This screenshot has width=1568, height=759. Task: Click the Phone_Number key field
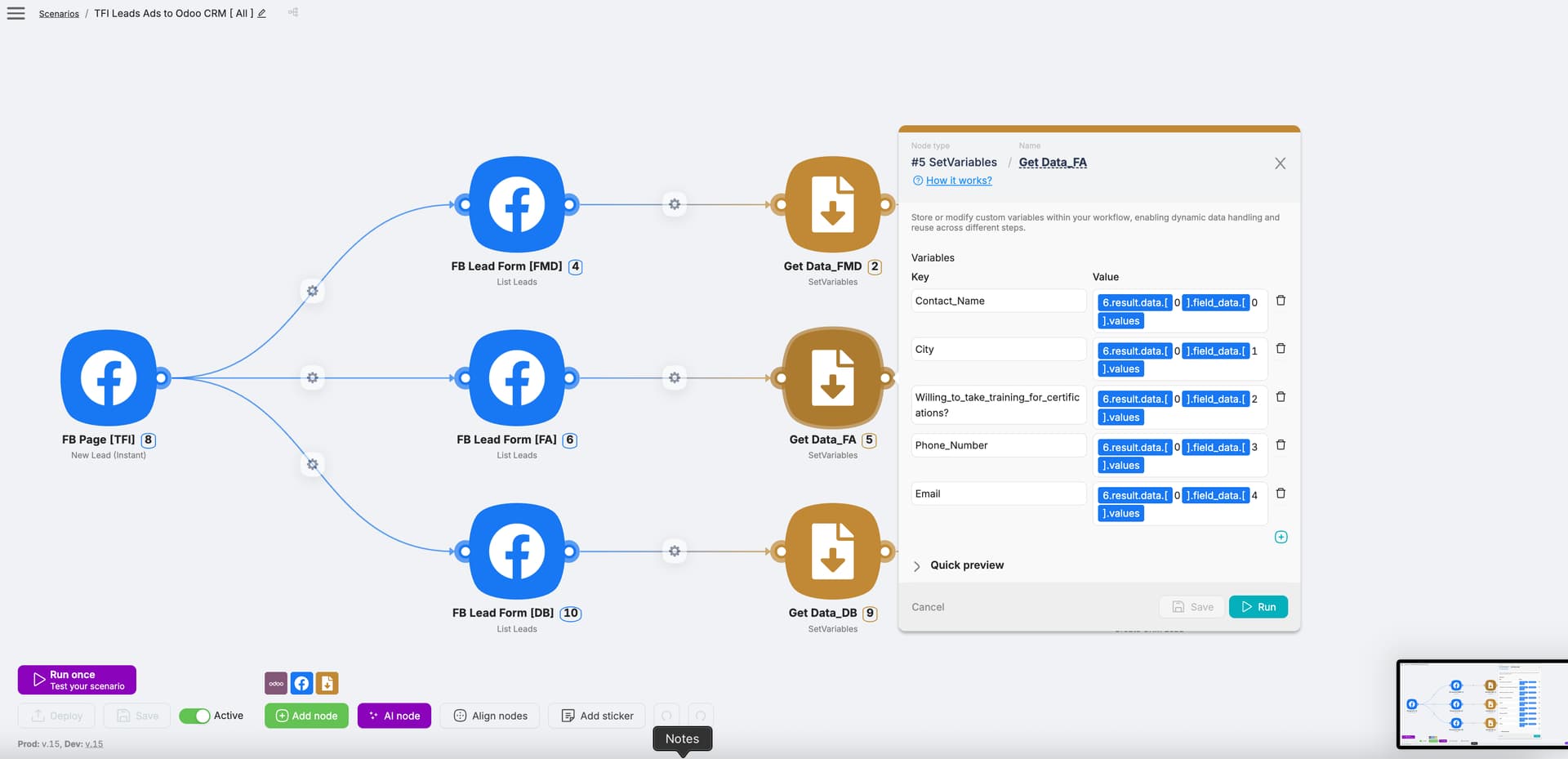[x=999, y=445]
